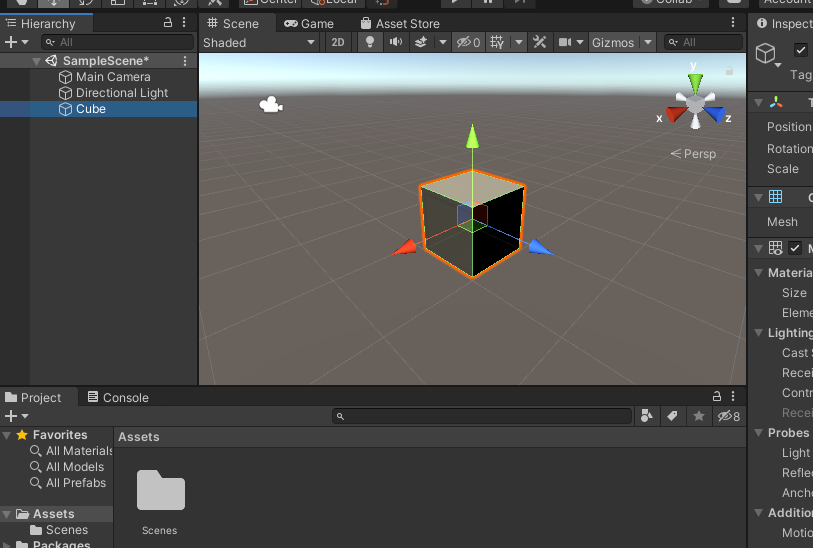Image resolution: width=813 pixels, height=548 pixels.
Task: Open the Hierarchy panel options menu
Action: pyautogui.click(x=184, y=22)
